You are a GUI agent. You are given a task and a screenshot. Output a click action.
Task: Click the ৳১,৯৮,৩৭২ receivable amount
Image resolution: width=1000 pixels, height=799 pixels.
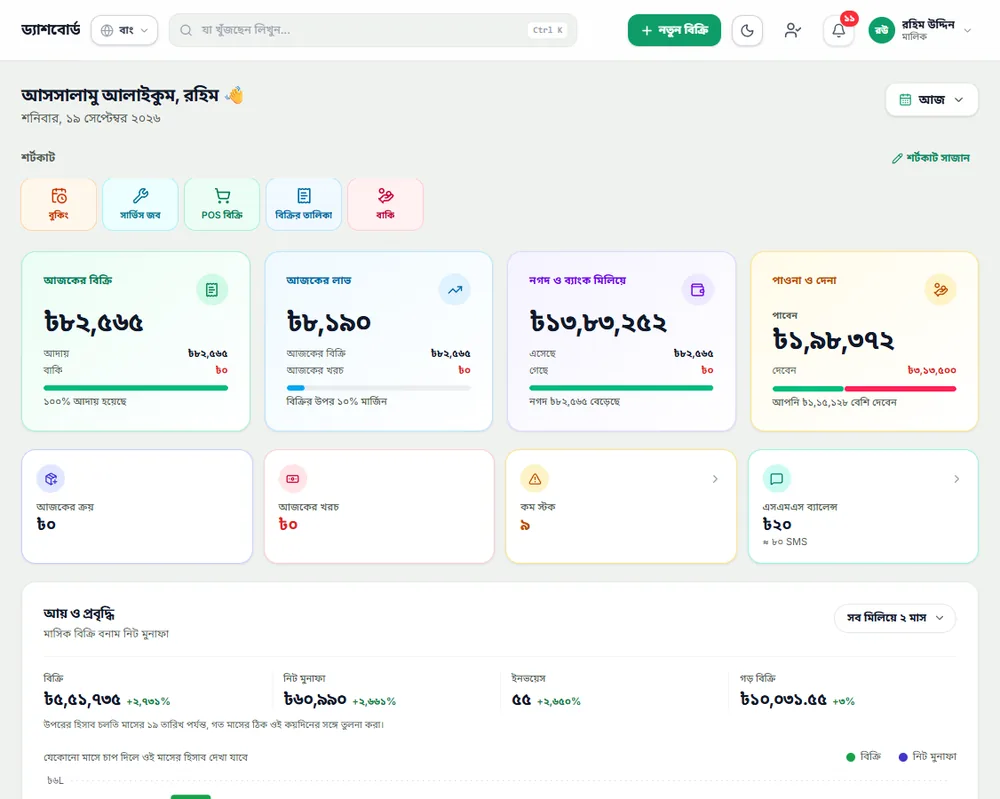pyautogui.click(x=833, y=340)
